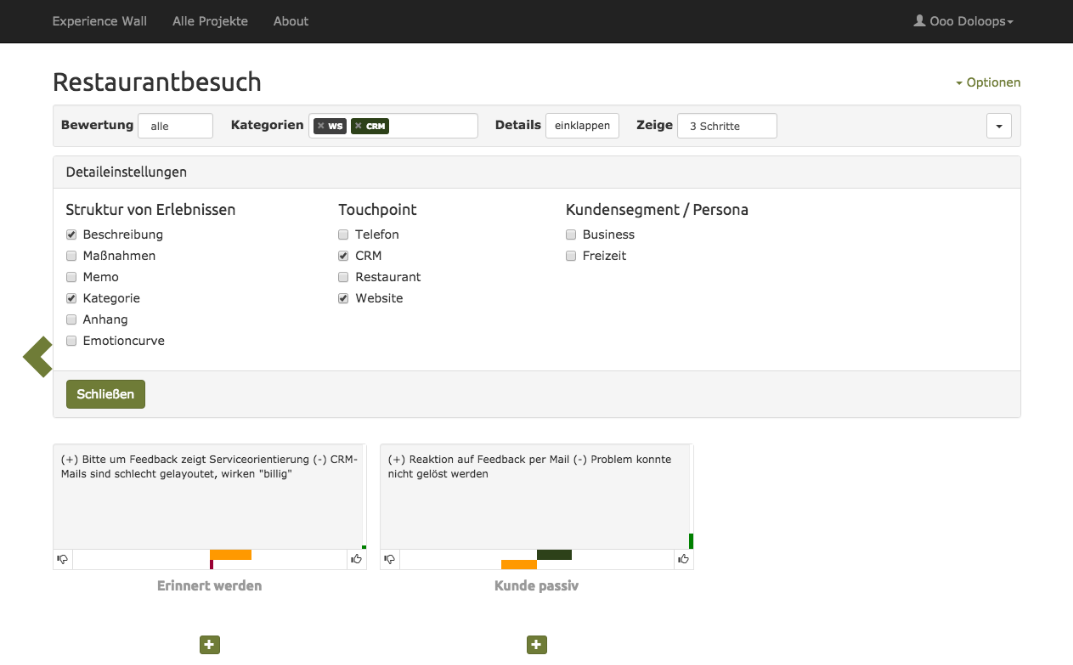Click plus icon below Kunde passiv
1073x665 pixels.
coord(537,645)
